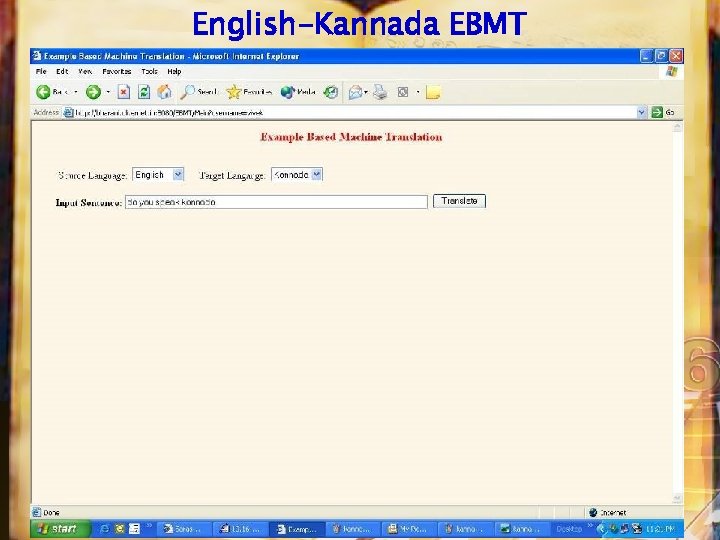Expand the Quick Launch overflow chevron

coord(149,526)
